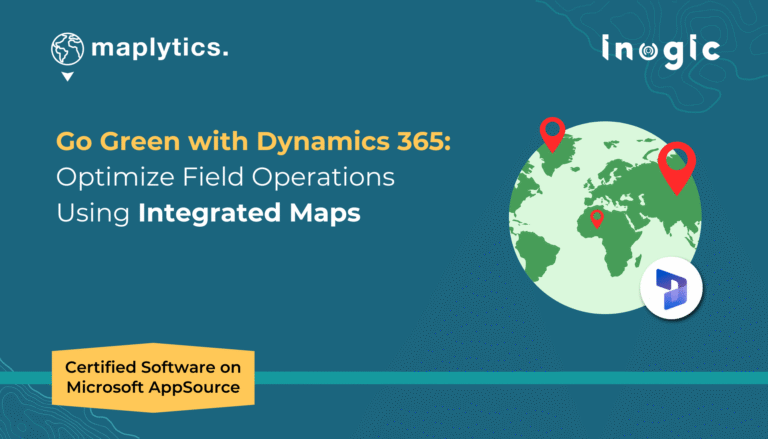Click the "Integrated Maps" bold text
This screenshot has height=439, width=768.
tap(249, 213)
